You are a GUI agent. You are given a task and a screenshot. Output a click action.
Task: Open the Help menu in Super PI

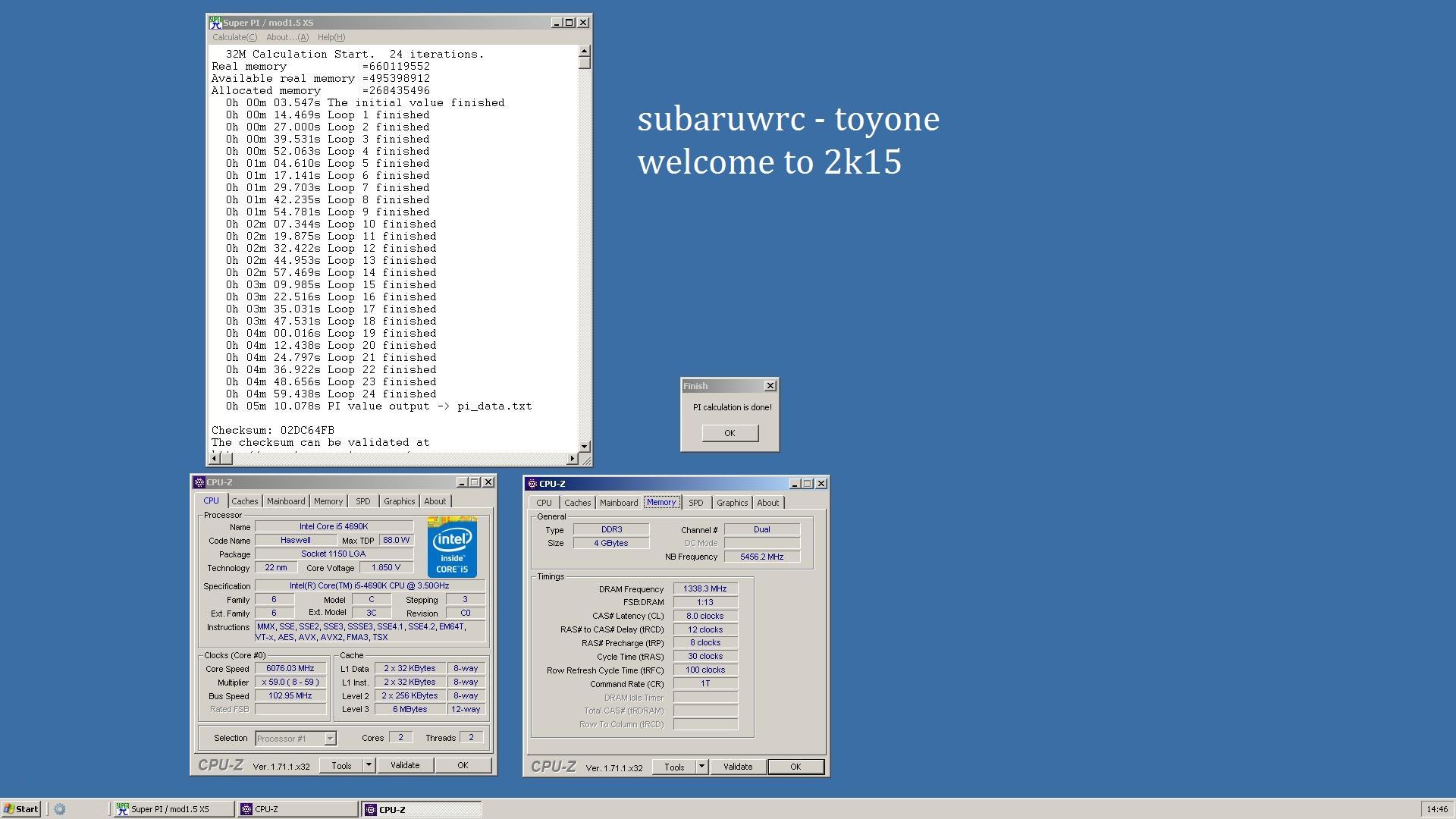click(x=331, y=37)
